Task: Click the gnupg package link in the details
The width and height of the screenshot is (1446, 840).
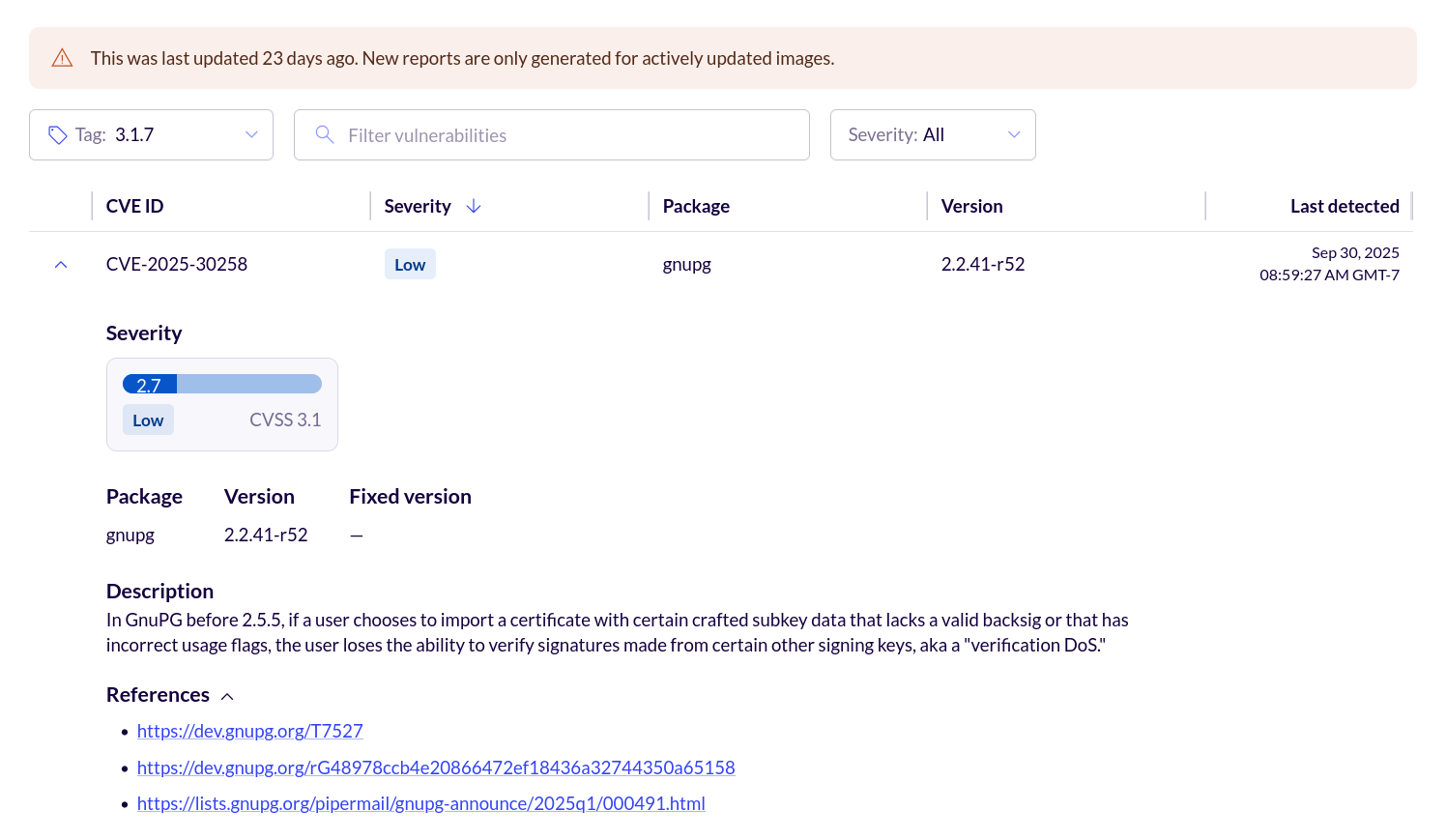Action: click(130, 535)
